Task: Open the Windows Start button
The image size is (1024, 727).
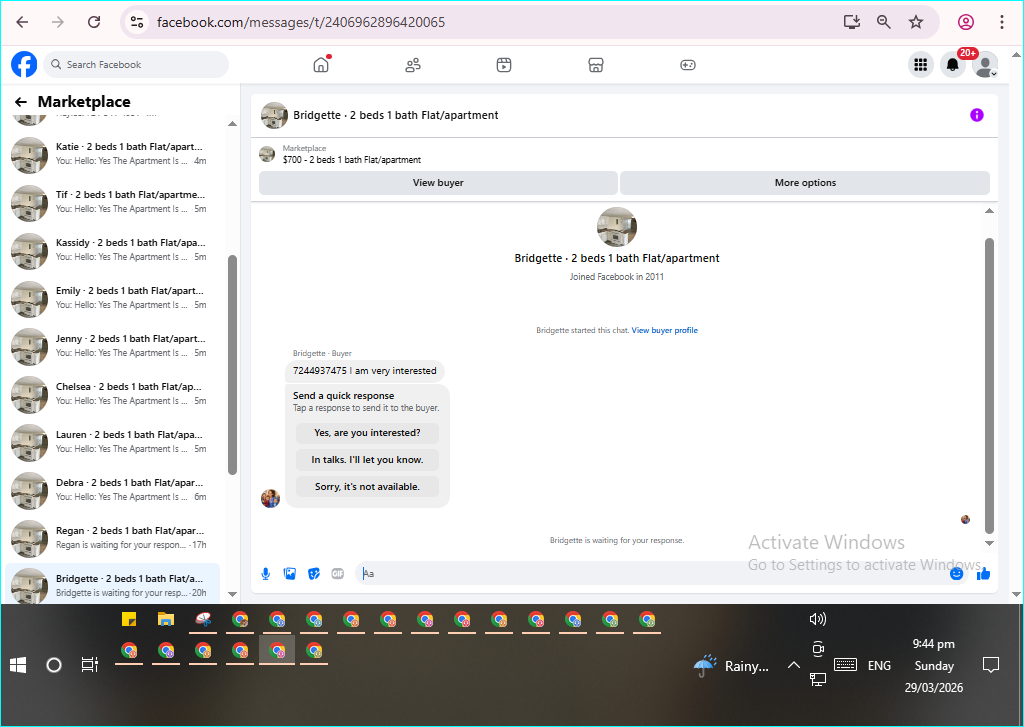Action: 18,666
